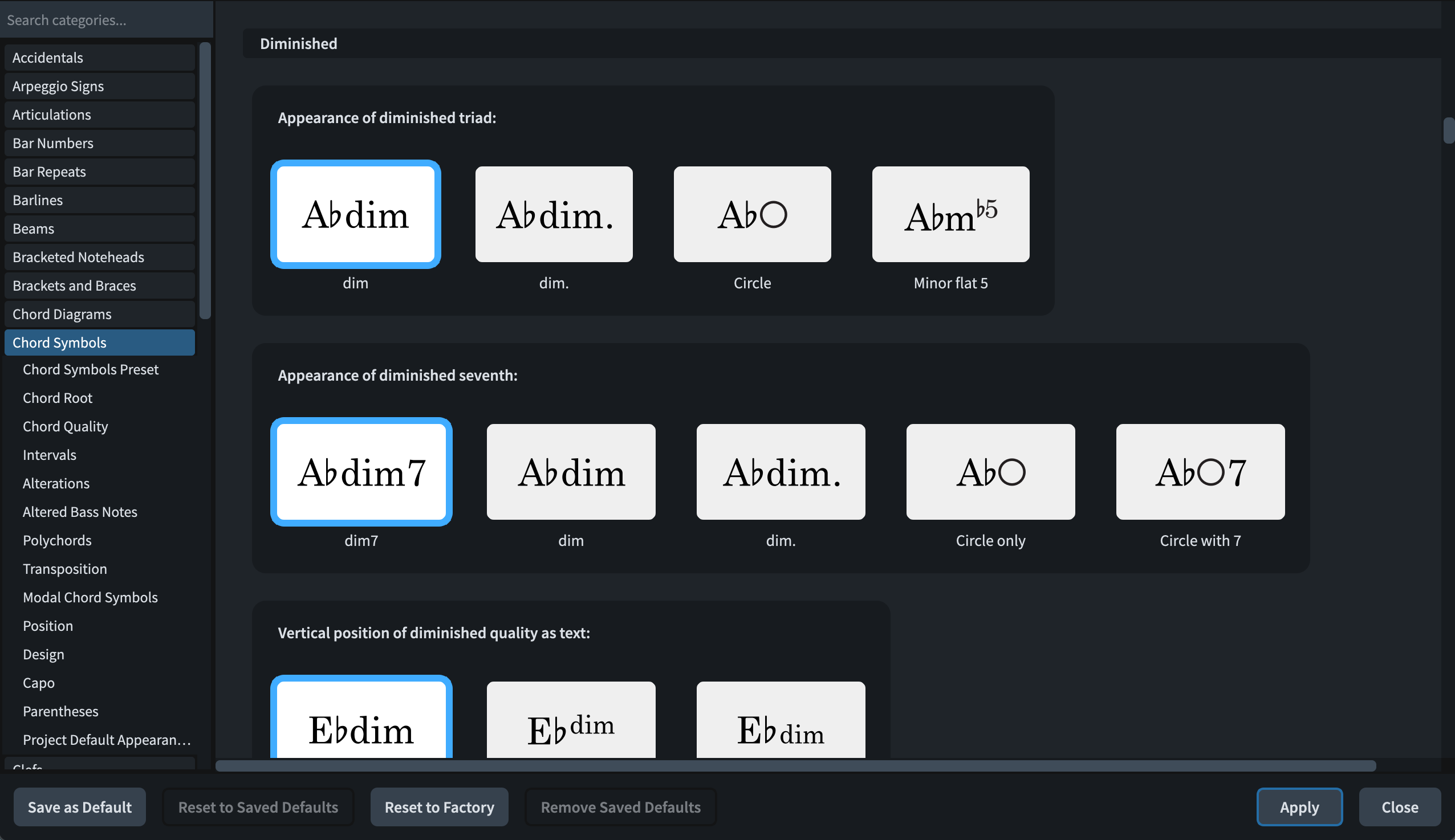Screen dimensions: 1455x840
Task: Choose 'Circle with 7' diminished seventh
Action: 1200,471
